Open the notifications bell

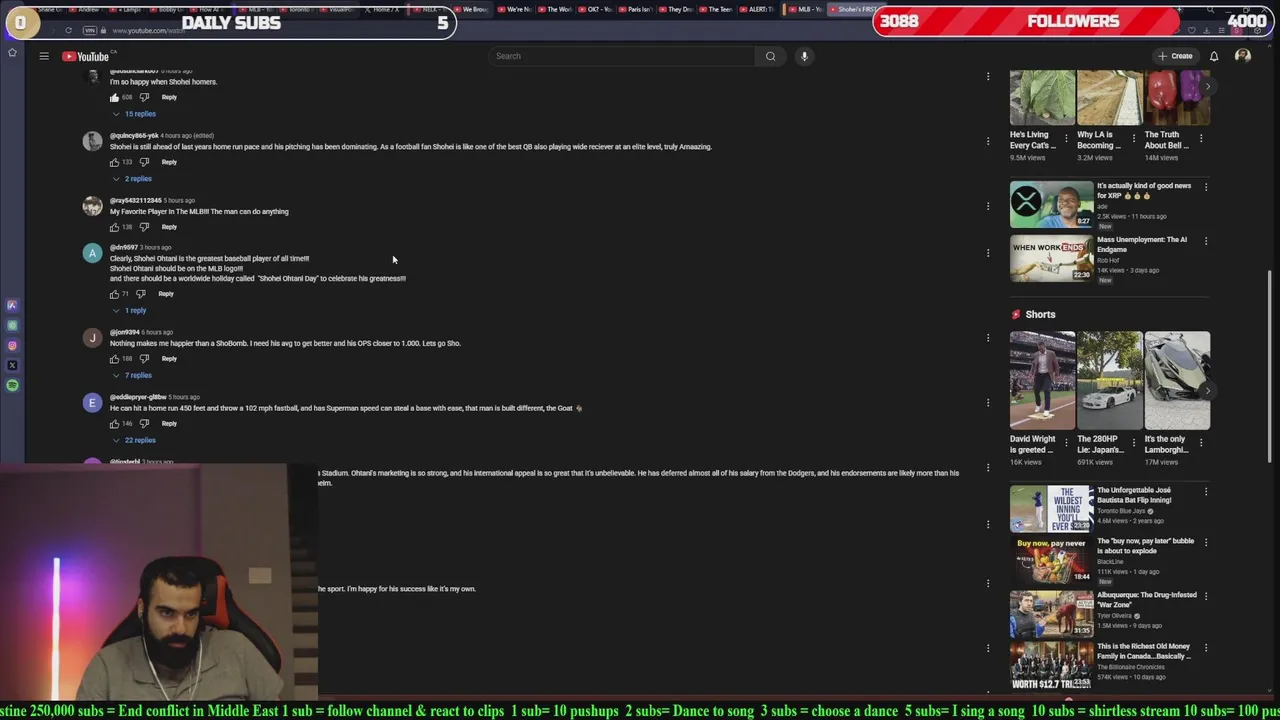coord(1214,56)
